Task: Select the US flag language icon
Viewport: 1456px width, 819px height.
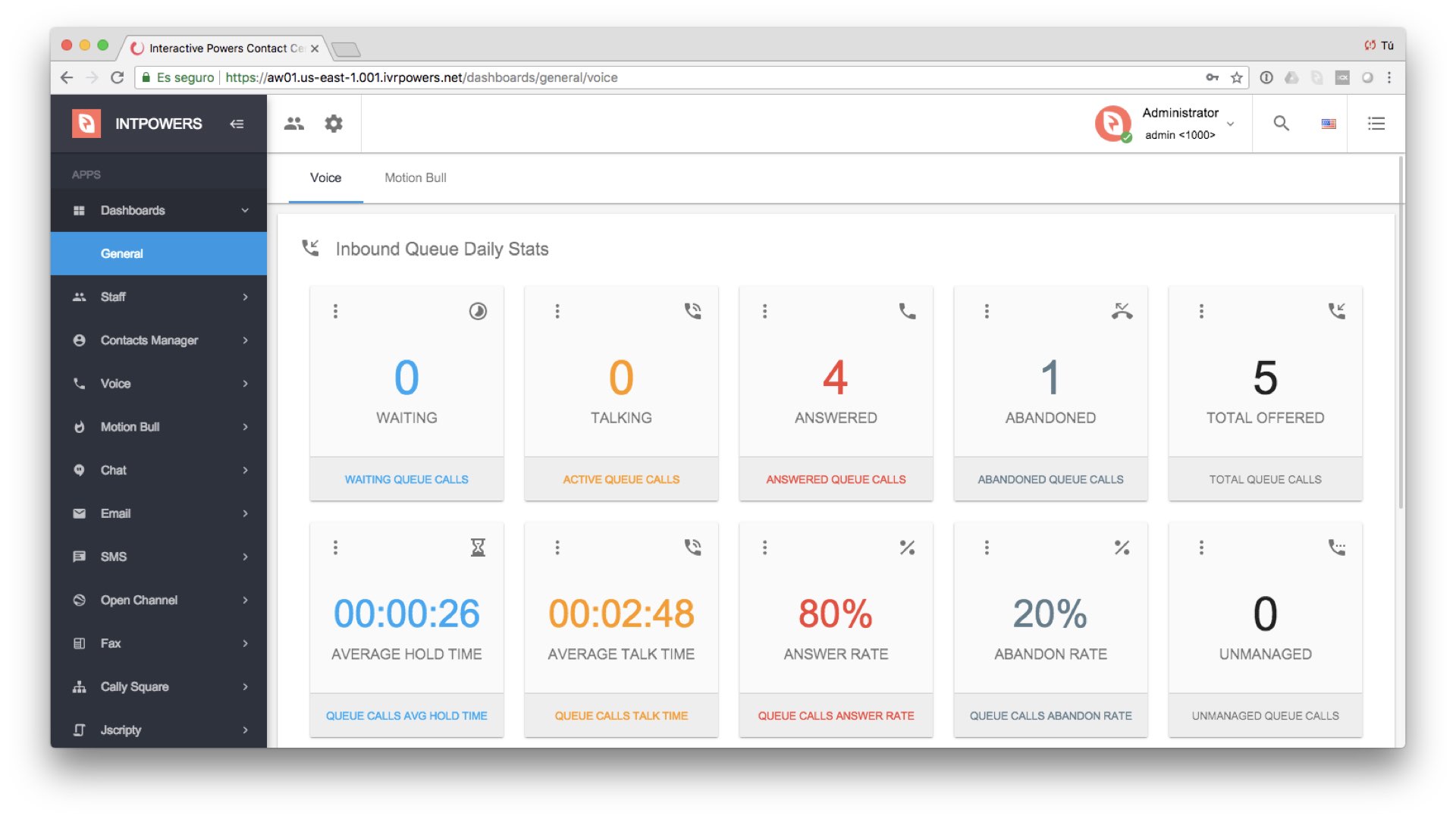Action: pyautogui.click(x=1329, y=124)
